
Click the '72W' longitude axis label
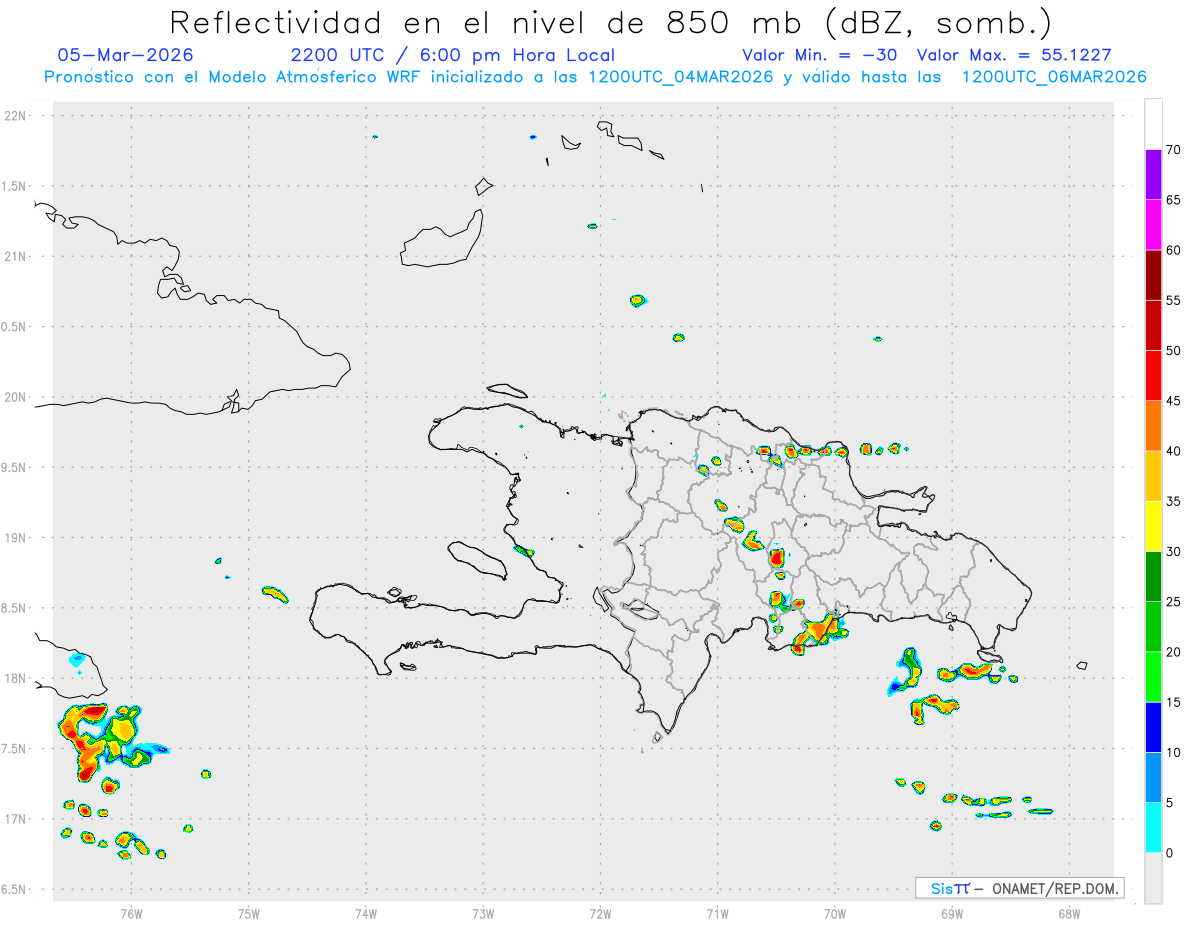(600, 912)
